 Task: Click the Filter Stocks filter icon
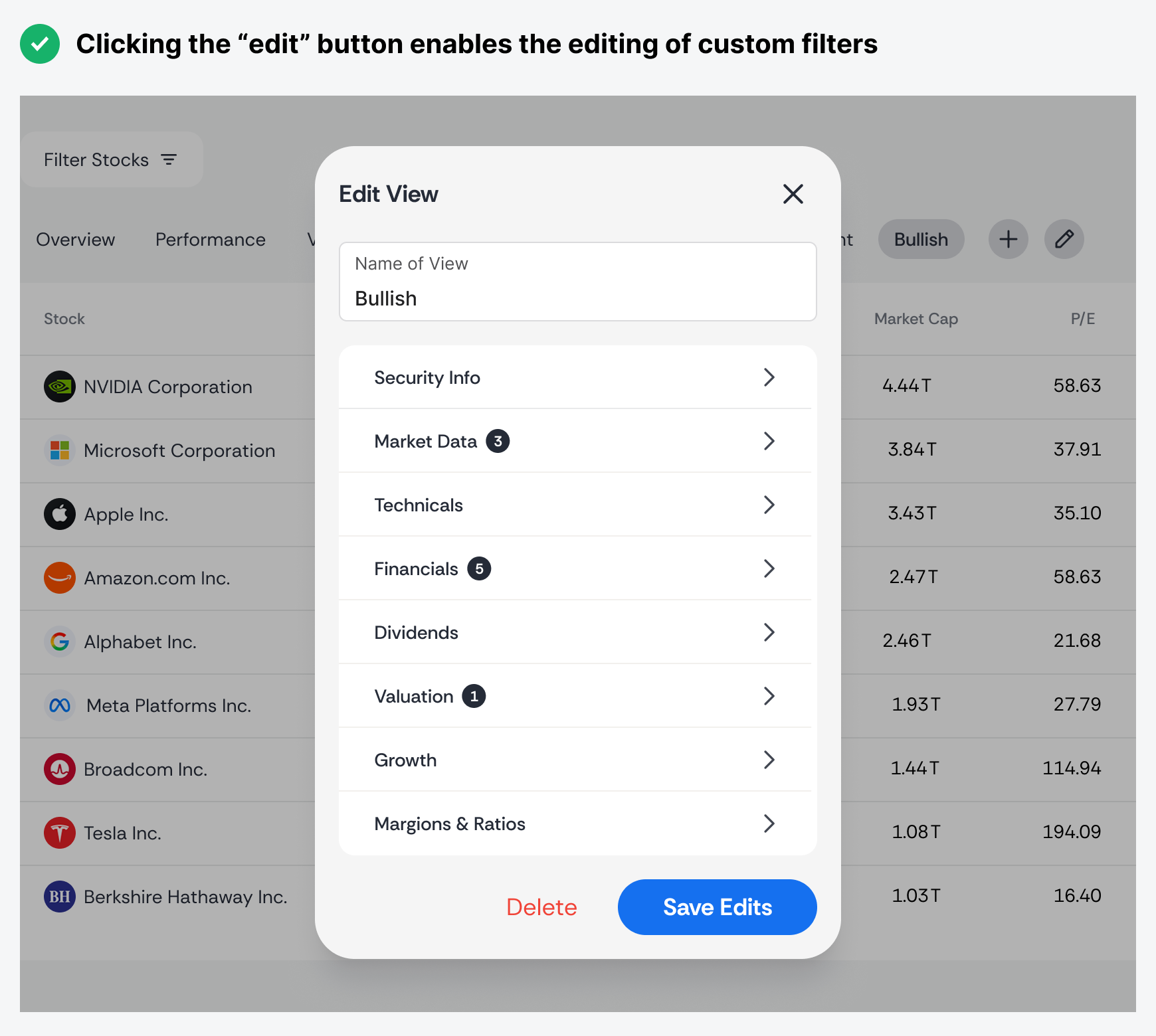pos(169,160)
